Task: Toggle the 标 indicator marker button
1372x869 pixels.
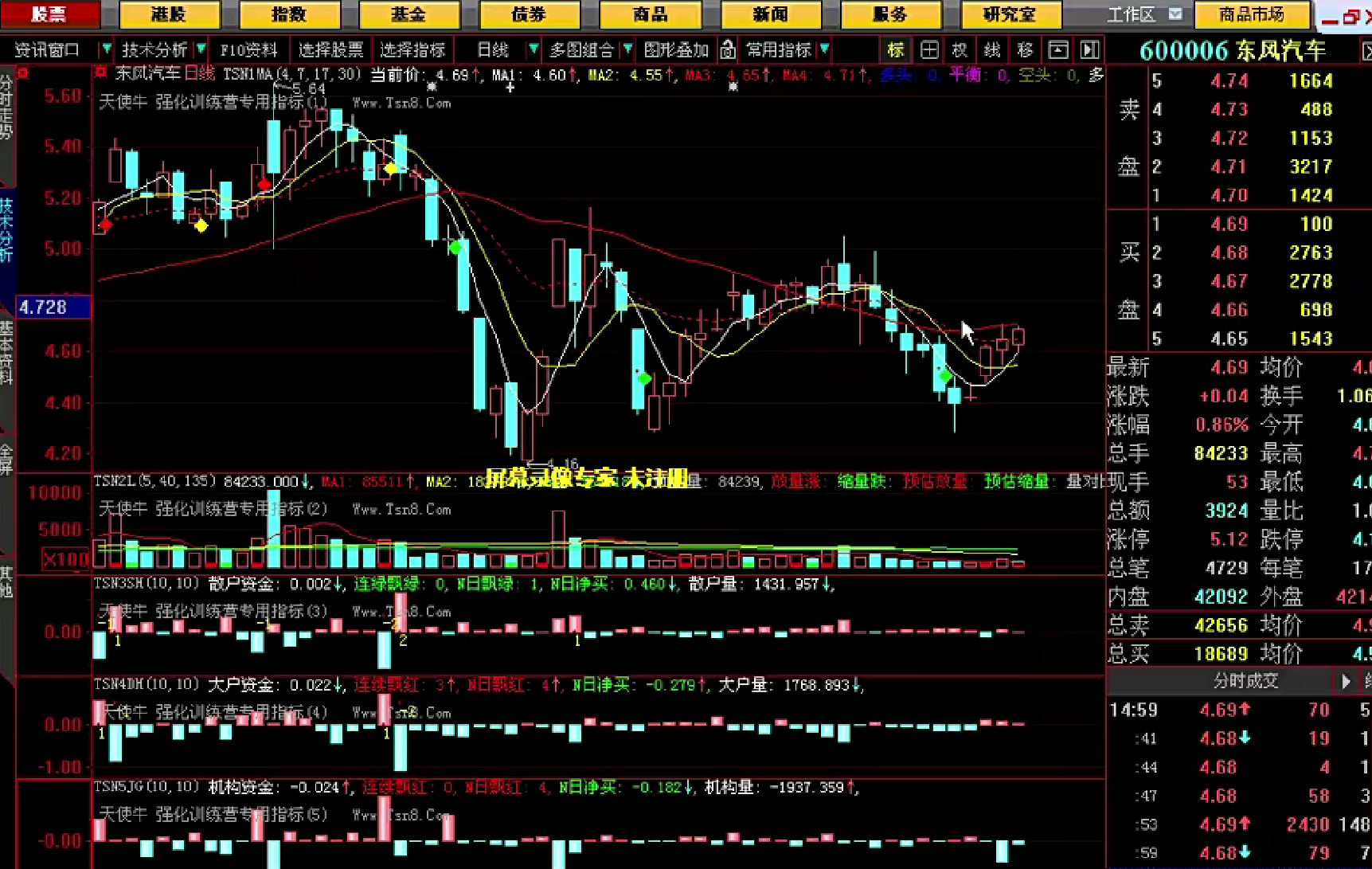Action: pyautogui.click(x=896, y=50)
